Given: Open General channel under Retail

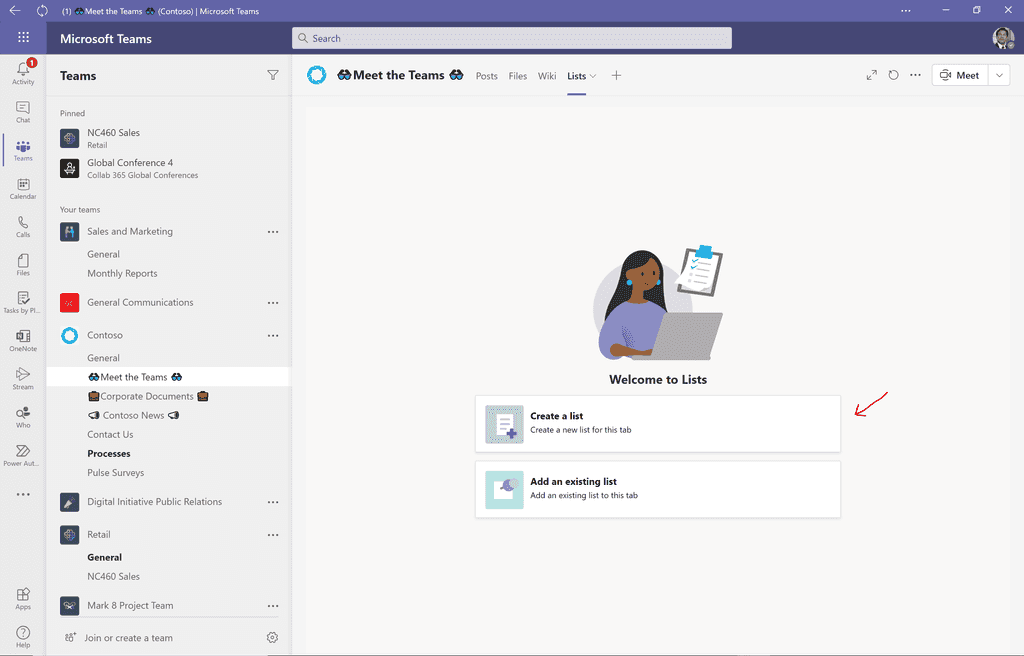Looking at the screenshot, I should tap(104, 557).
